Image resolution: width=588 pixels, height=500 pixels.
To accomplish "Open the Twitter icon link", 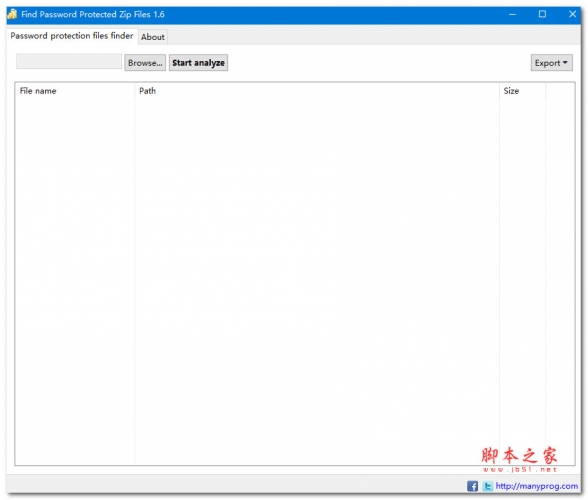I will [487, 486].
